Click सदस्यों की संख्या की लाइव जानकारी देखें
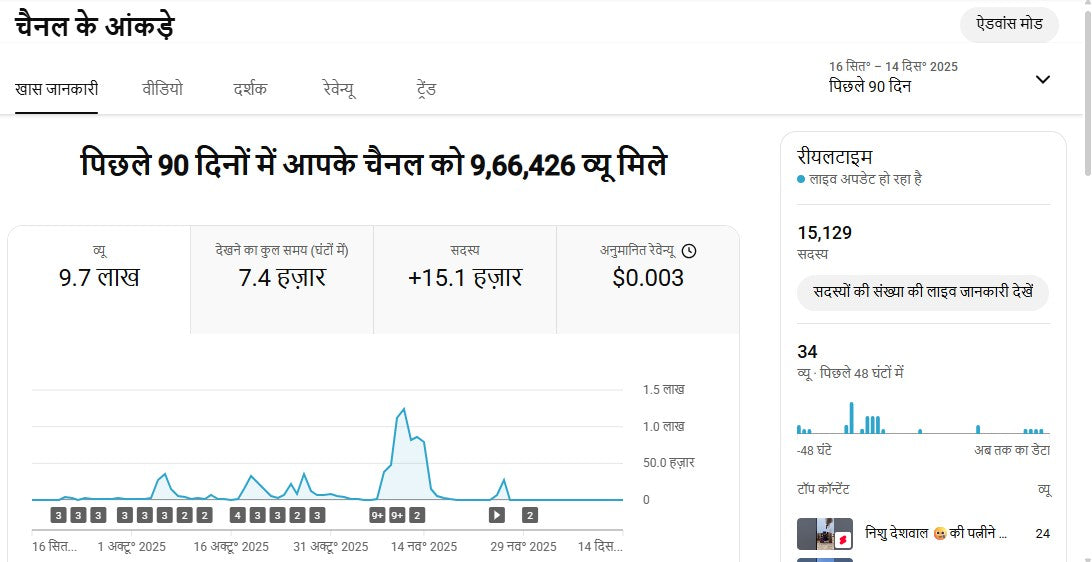 click(922, 293)
